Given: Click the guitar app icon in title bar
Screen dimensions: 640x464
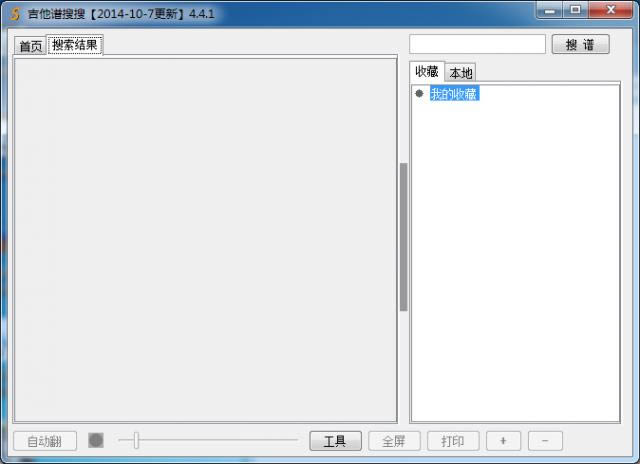Looking at the screenshot, I should pos(15,14).
